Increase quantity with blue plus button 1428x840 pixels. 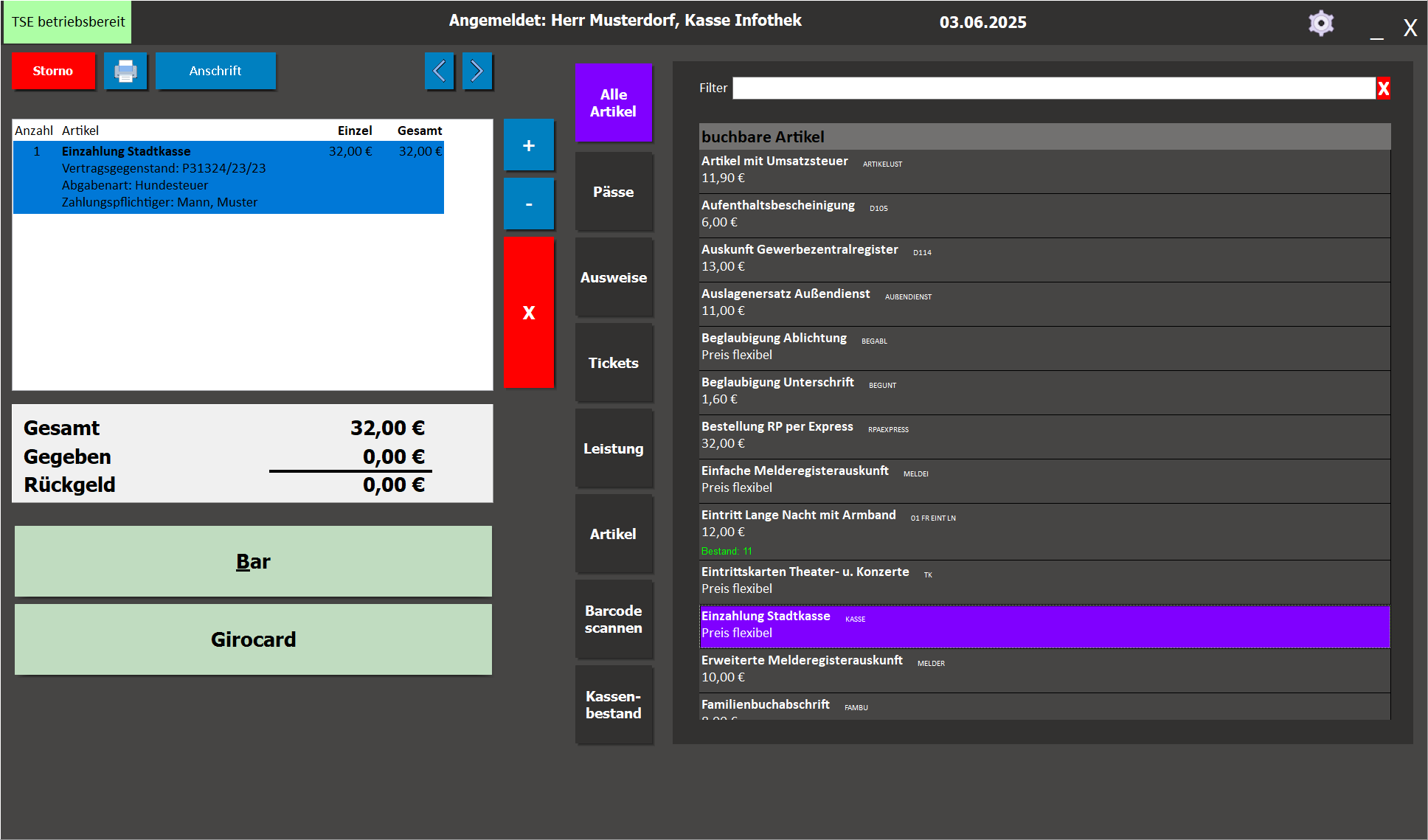click(529, 145)
